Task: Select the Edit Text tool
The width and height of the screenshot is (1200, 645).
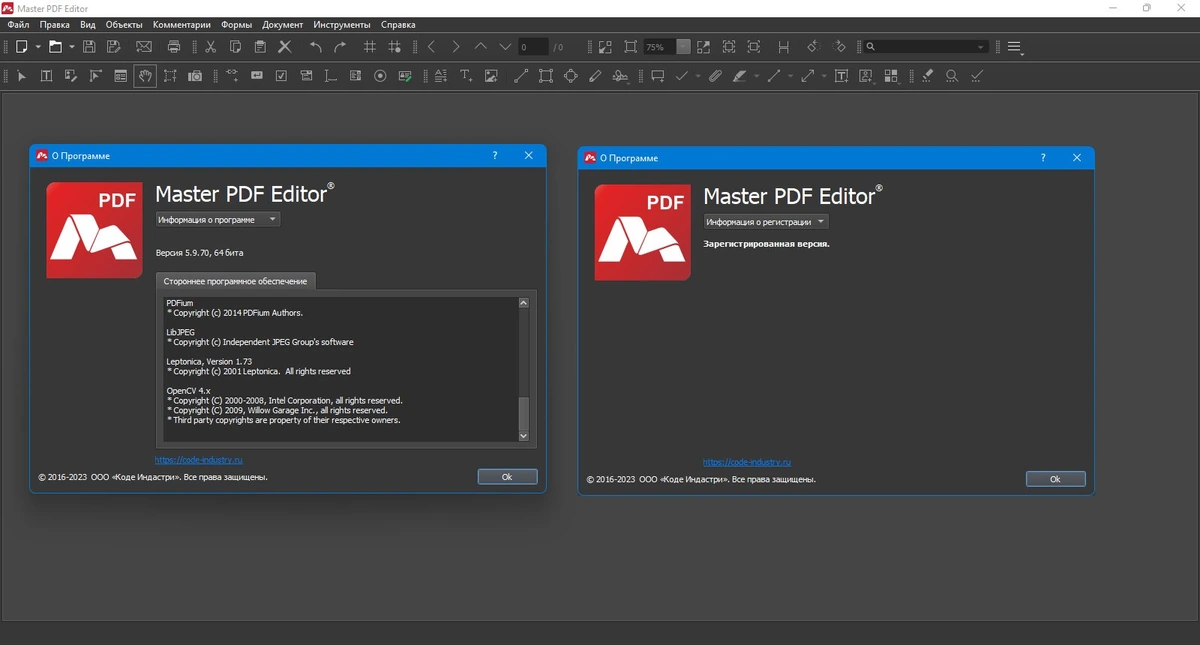Action: [x=46, y=76]
